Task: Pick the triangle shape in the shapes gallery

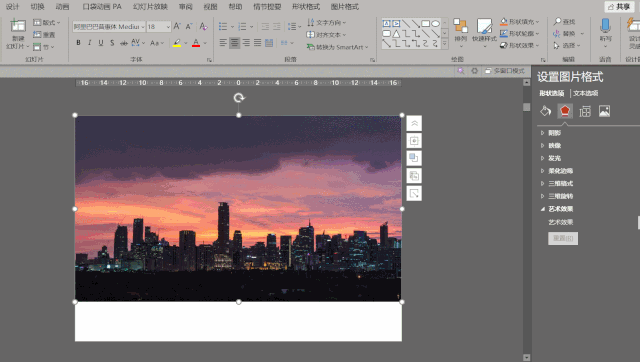Action: pos(396,33)
